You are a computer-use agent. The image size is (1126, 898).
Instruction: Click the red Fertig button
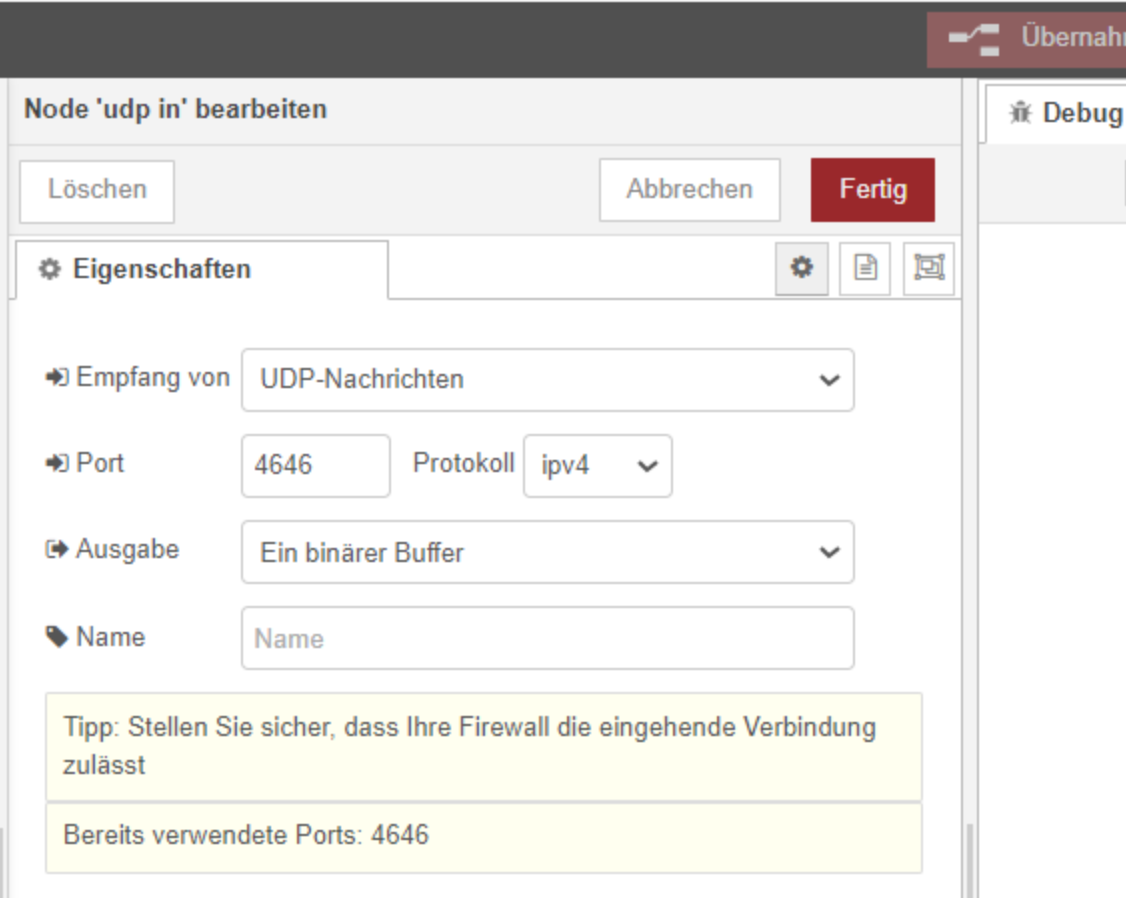click(873, 190)
